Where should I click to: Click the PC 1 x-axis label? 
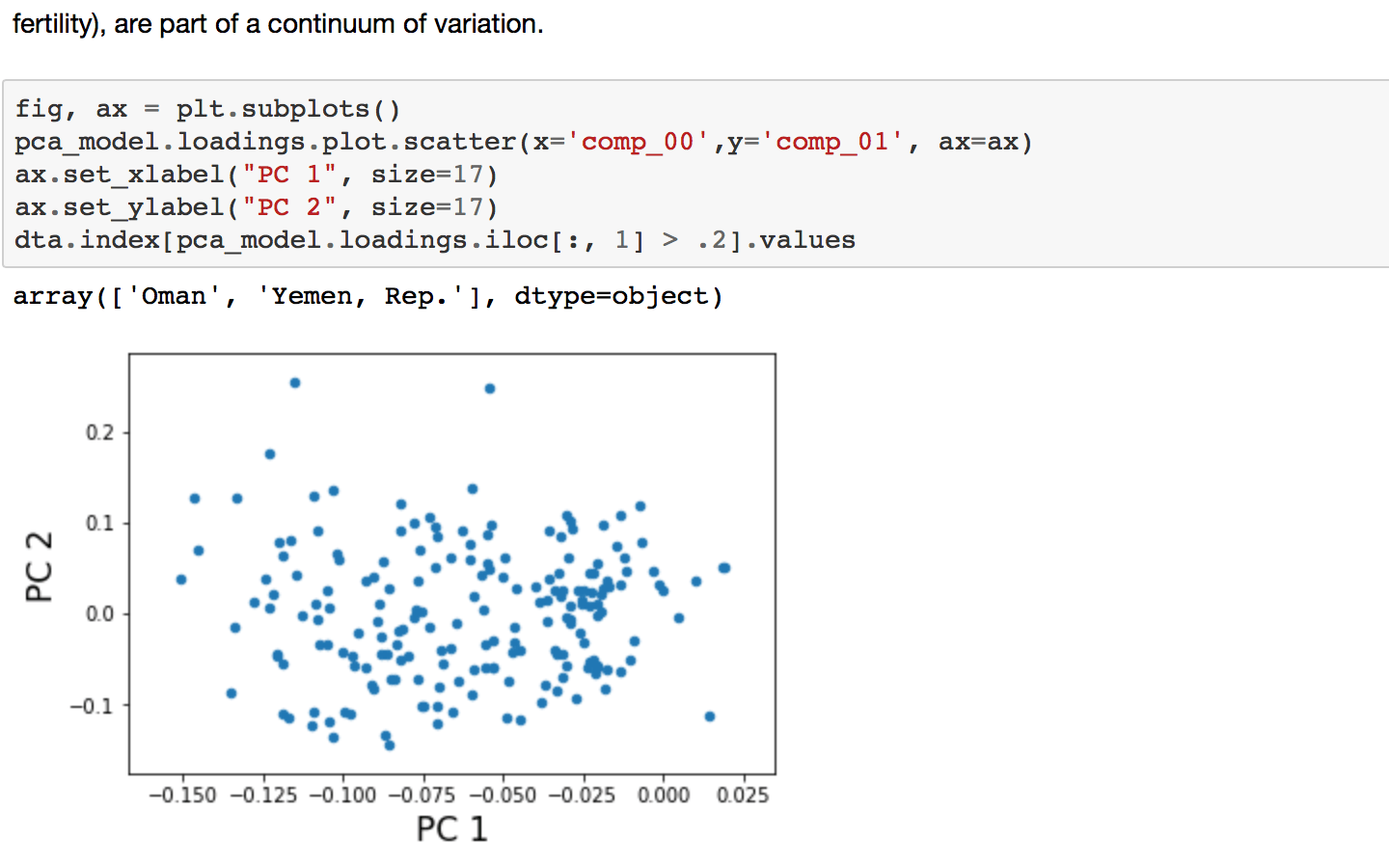[451, 828]
